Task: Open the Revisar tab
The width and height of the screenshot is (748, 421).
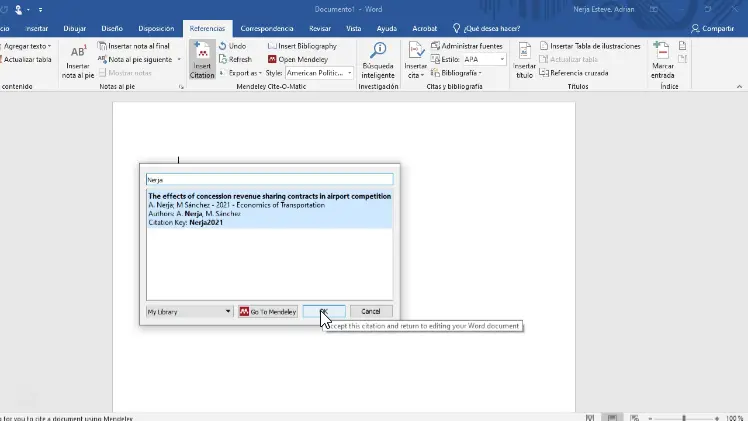Action: pos(320,29)
